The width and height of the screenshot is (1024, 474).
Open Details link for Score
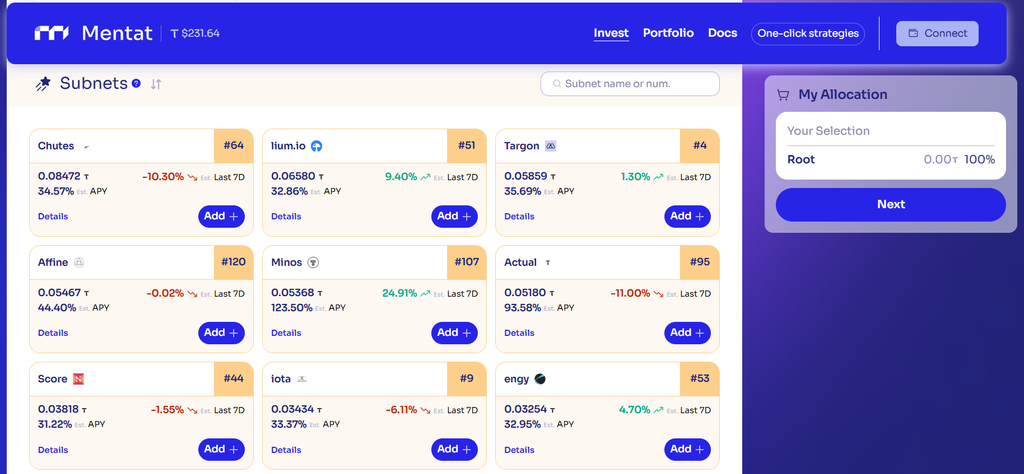(53, 450)
